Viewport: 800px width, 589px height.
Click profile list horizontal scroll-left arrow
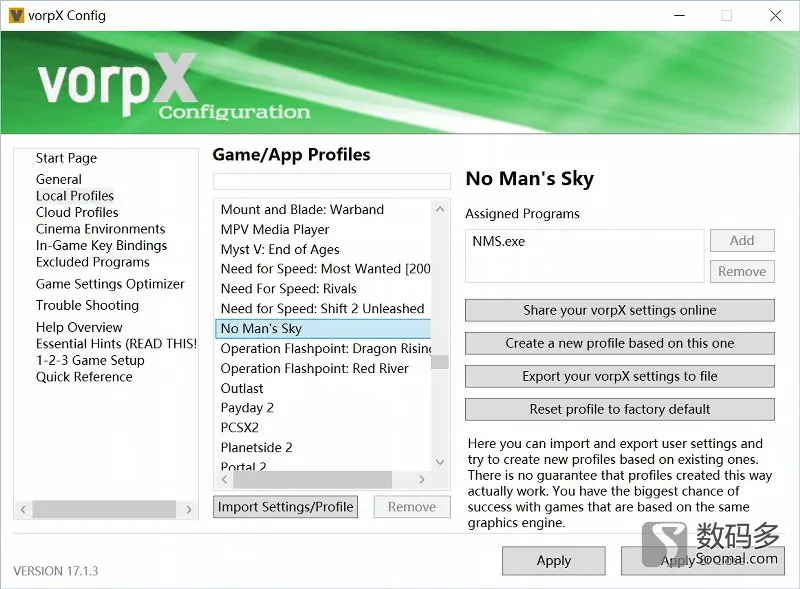click(x=224, y=479)
